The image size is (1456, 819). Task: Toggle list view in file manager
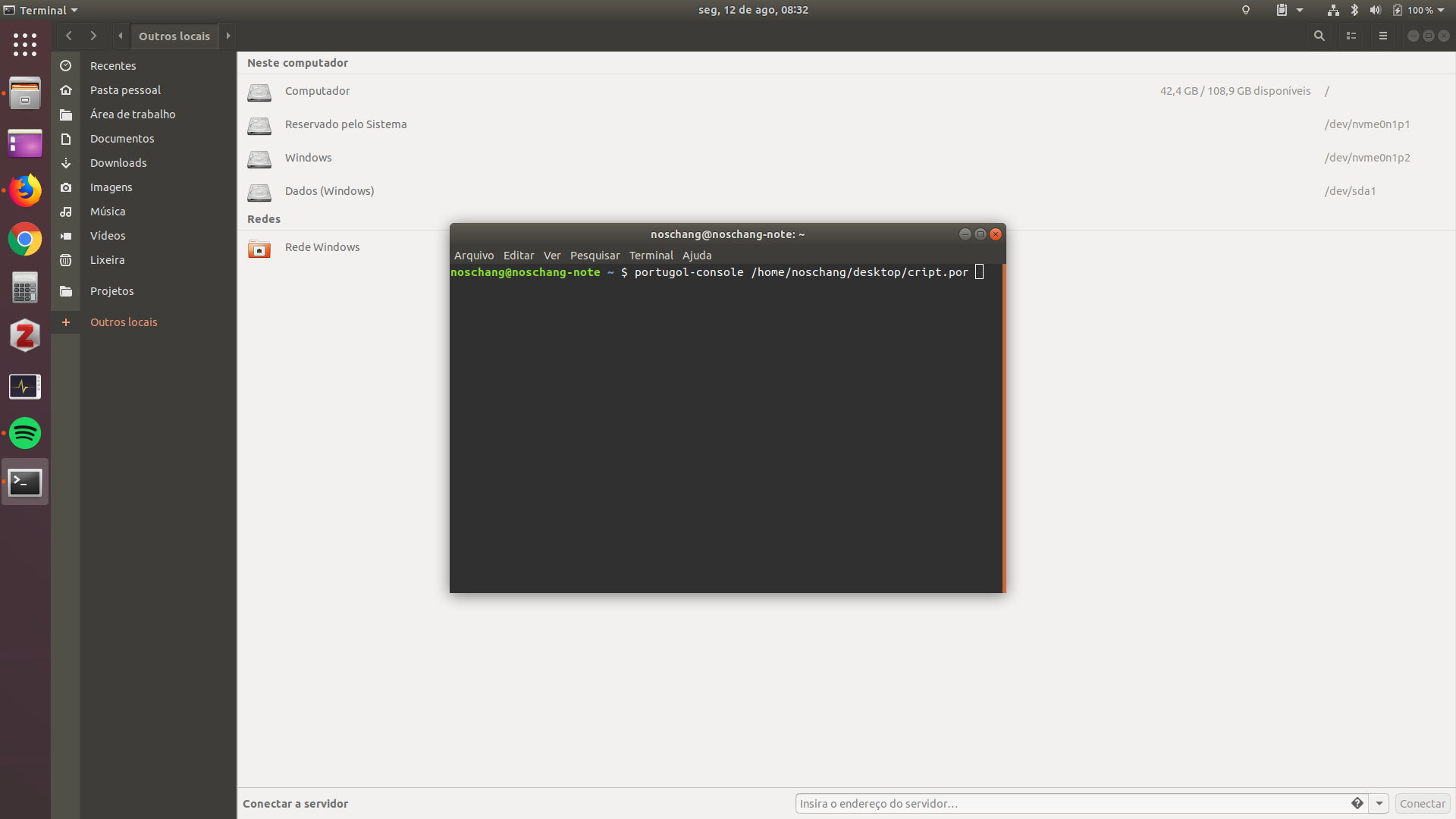1351,36
